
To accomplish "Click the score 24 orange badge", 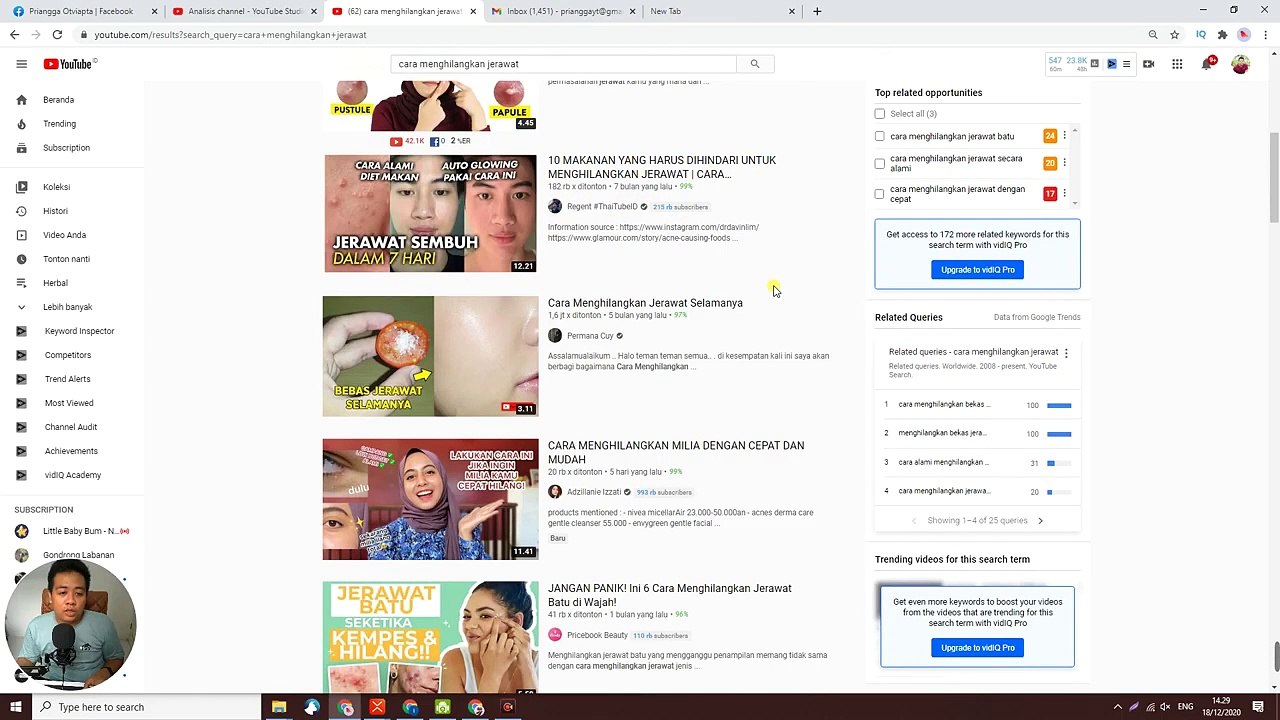I will (x=1050, y=136).
